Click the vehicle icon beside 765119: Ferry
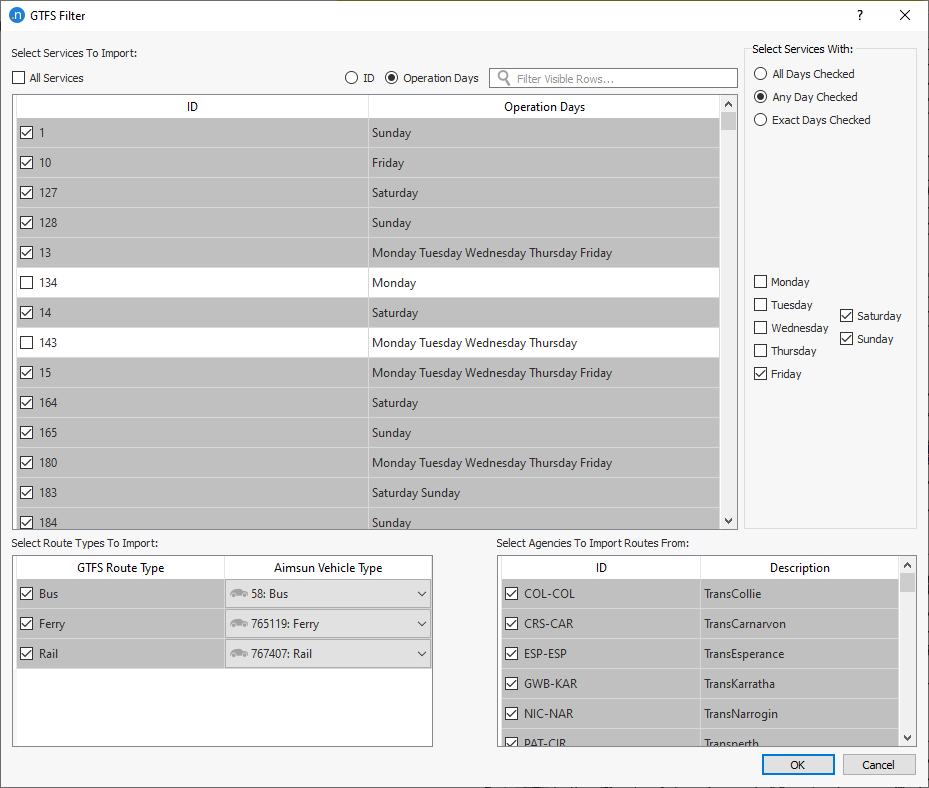The image size is (929, 788). tap(241, 622)
